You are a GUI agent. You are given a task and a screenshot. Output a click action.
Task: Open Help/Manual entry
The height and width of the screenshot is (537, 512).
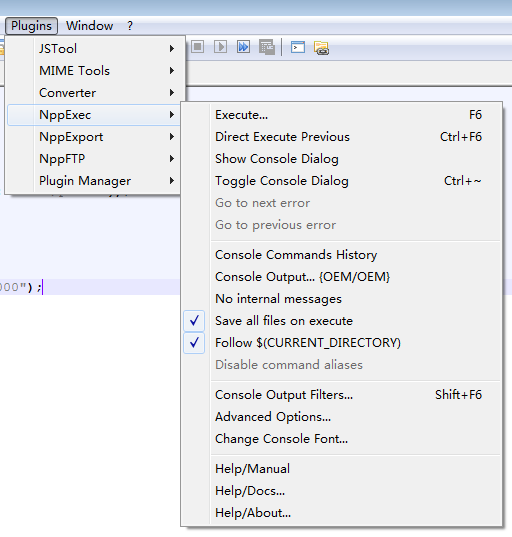point(341,469)
